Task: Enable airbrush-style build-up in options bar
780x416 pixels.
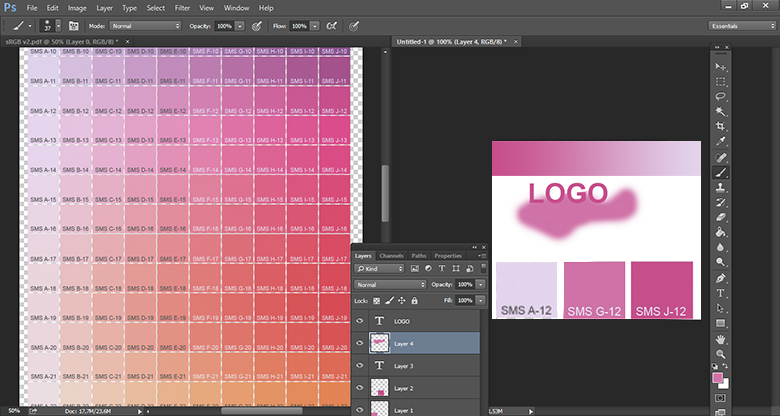Action: 330,26
